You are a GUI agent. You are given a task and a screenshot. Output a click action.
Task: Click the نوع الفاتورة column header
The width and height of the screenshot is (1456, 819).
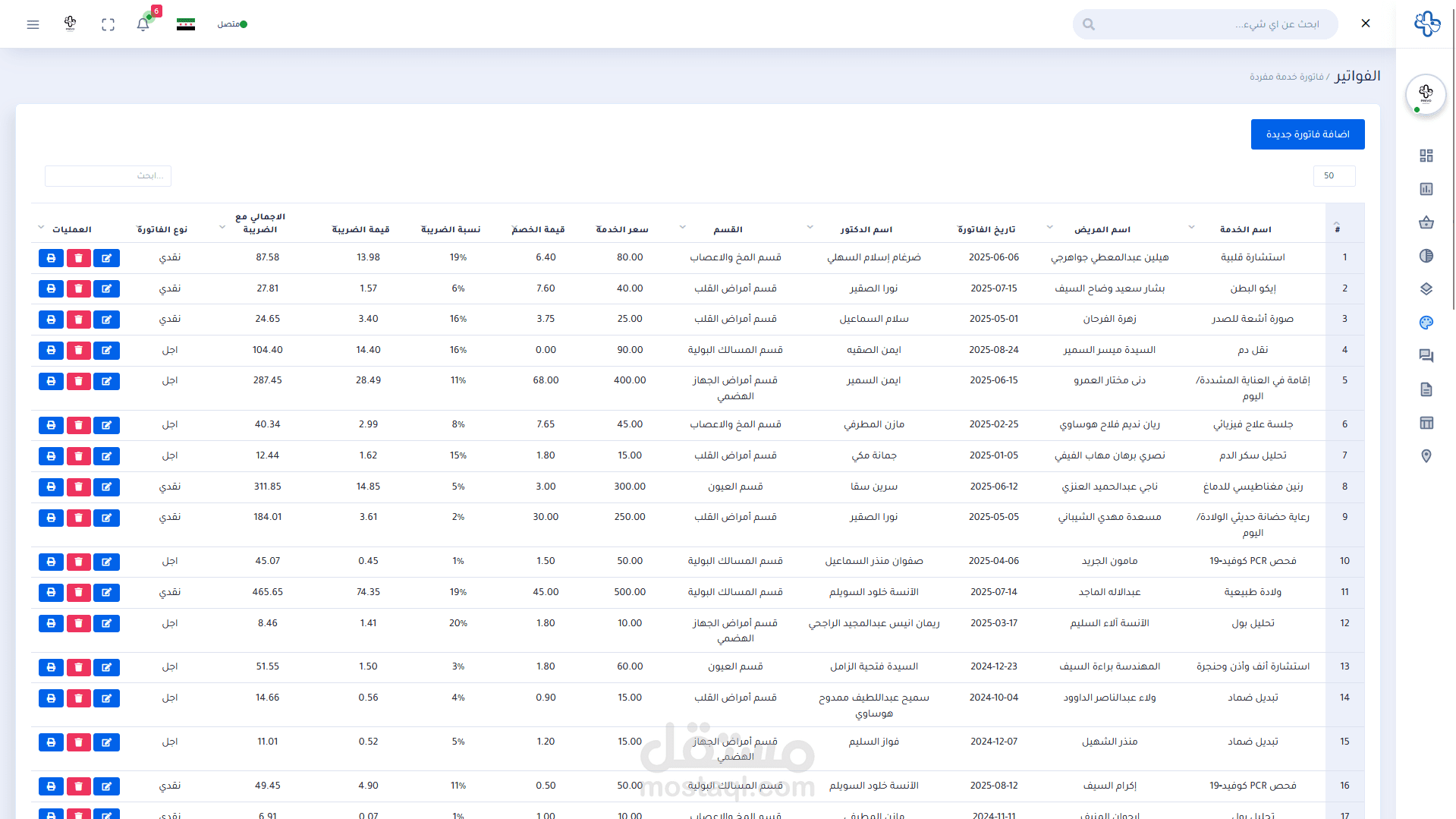(x=162, y=229)
